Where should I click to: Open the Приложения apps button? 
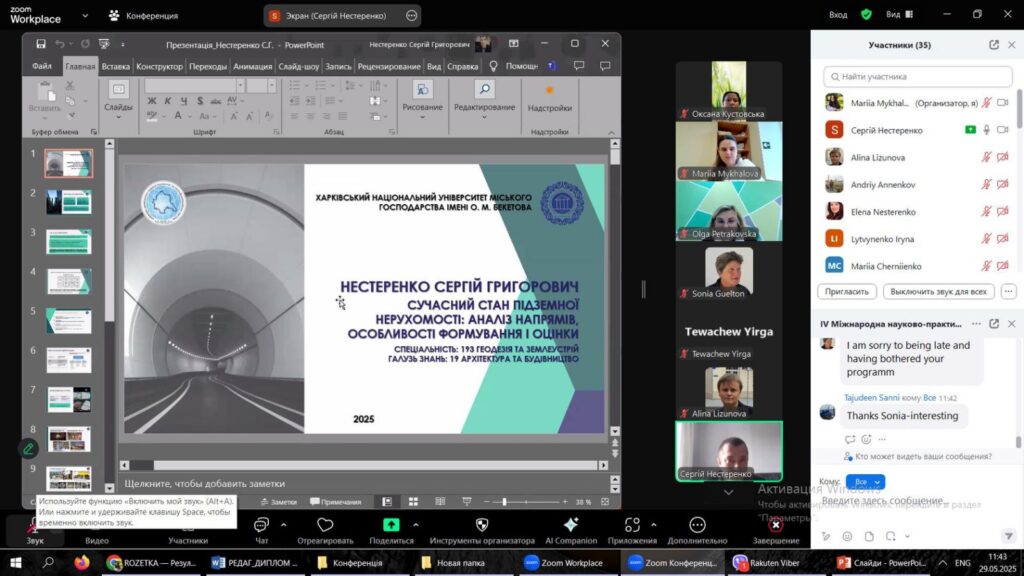[632, 530]
